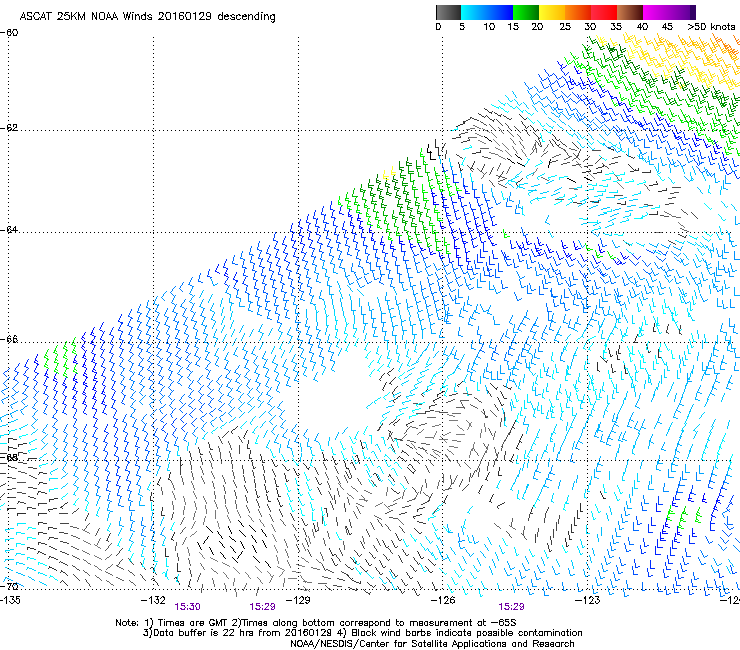Click the title 'ASCAT 25KM NOAA Winds 20160129 descending'

point(147,16)
